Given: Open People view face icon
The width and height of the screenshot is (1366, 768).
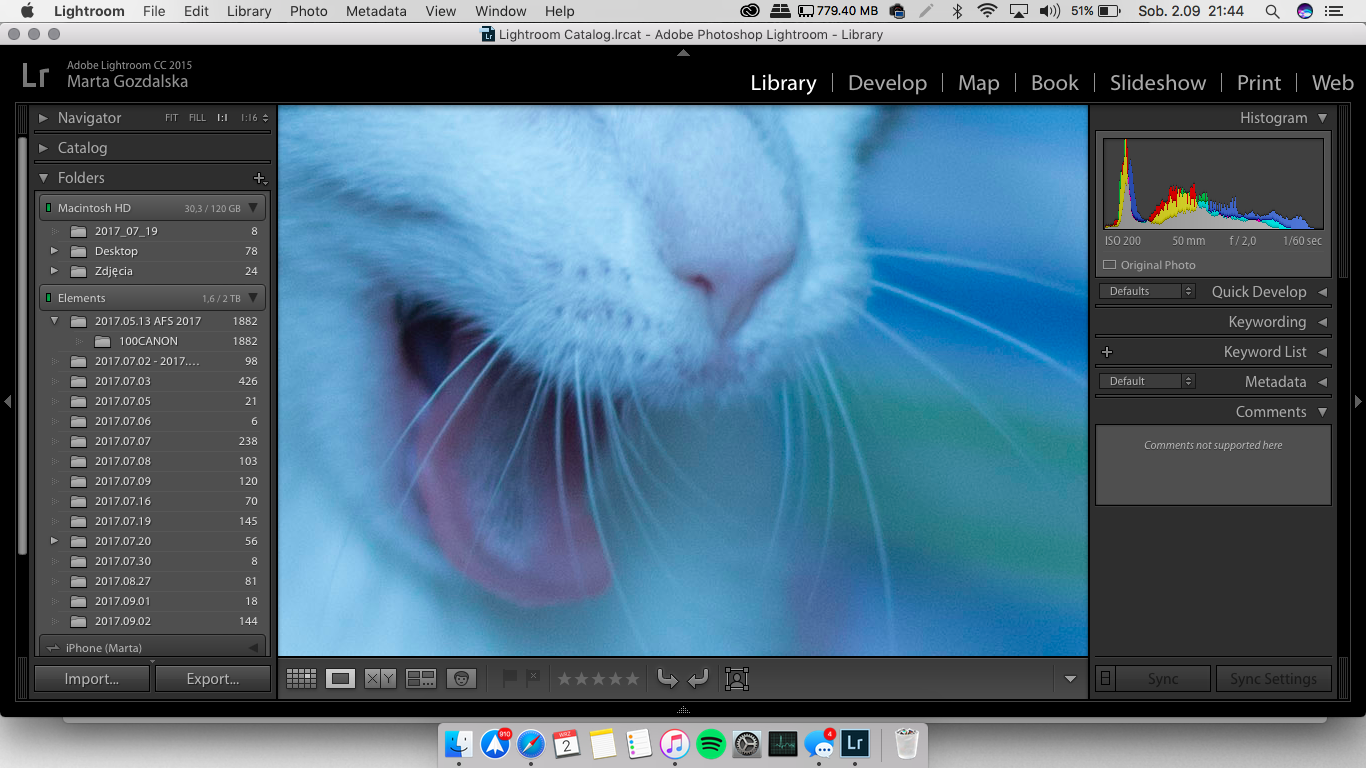Looking at the screenshot, I should point(461,679).
